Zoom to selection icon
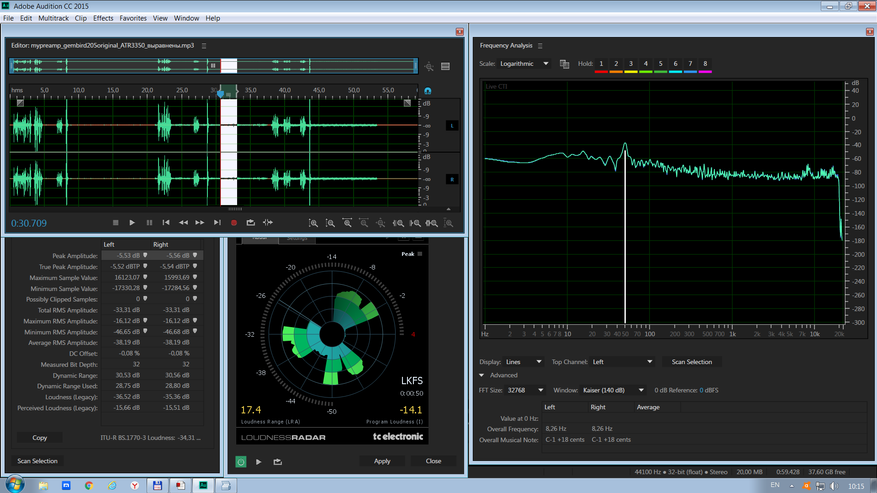This screenshot has width=877, height=493. 432,223
